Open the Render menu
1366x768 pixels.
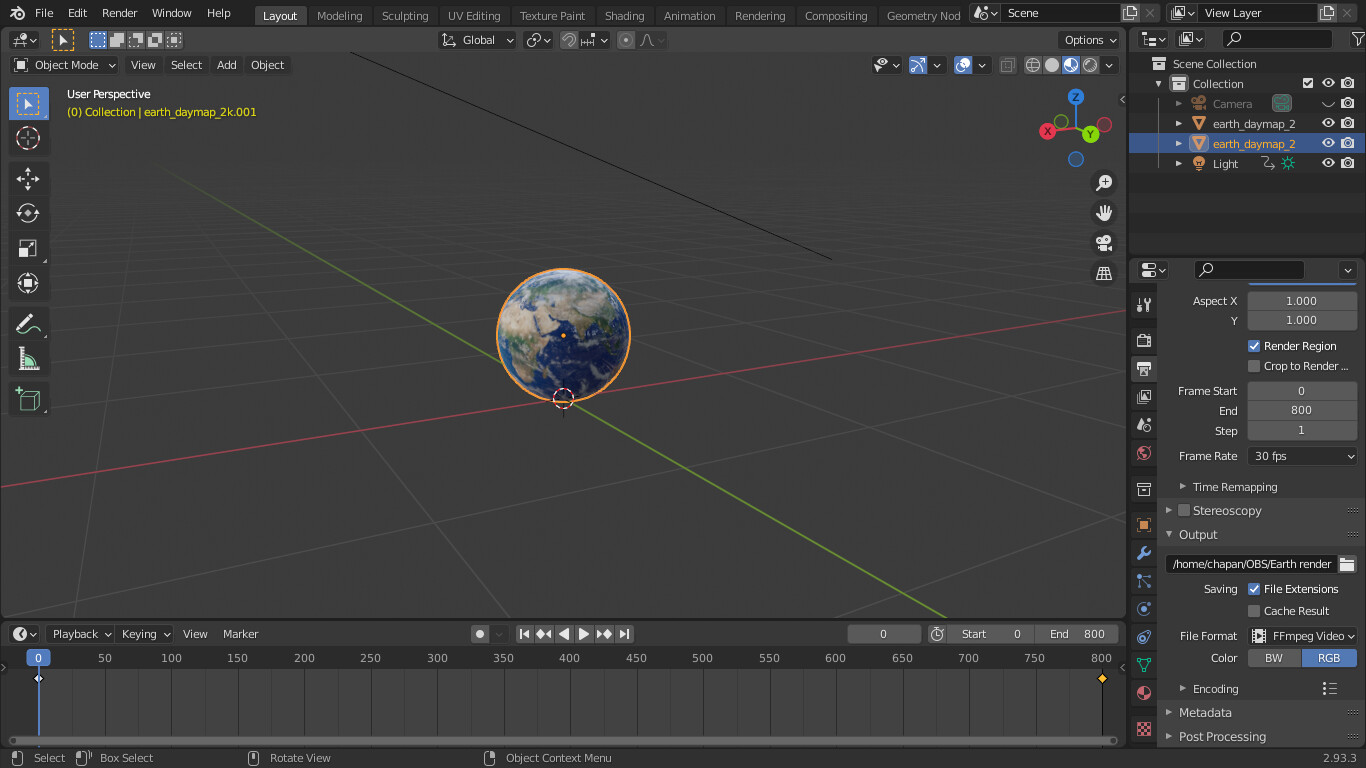tap(119, 13)
